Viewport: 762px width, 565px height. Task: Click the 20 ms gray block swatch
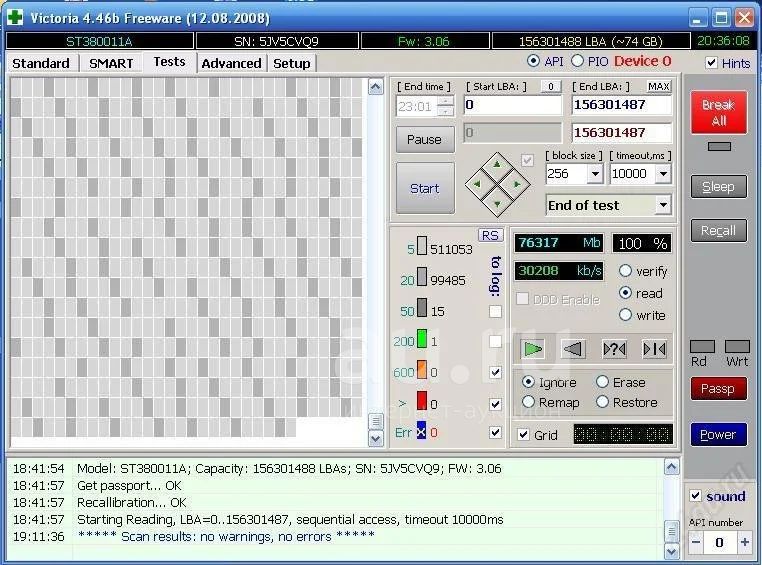tap(422, 276)
